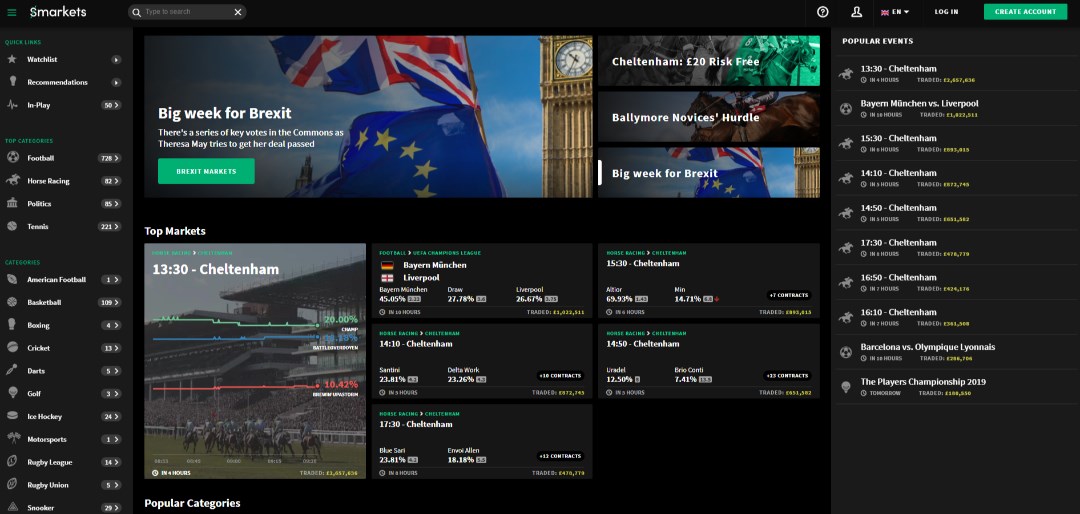1080x514 pixels.
Task: Click +10 CONTRACTS in 14:10 Cheltenham
Action: coord(560,376)
